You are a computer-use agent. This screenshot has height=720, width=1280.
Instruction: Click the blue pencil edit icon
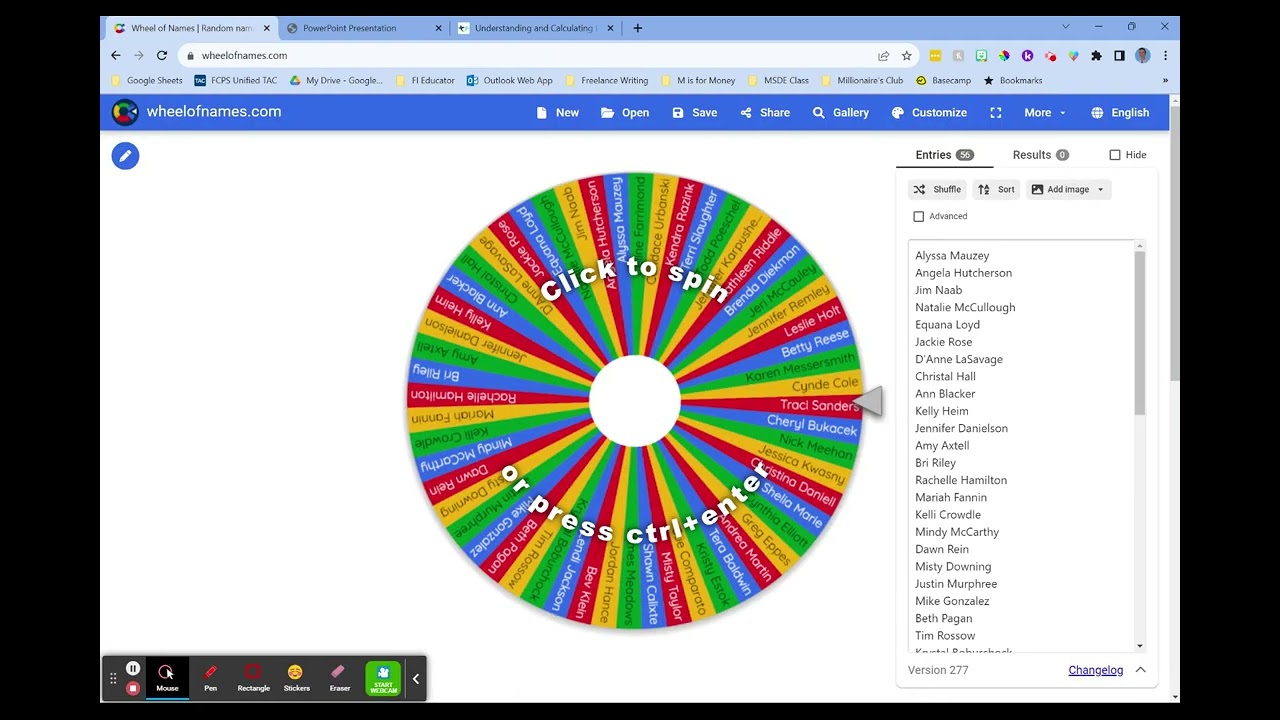coord(125,156)
